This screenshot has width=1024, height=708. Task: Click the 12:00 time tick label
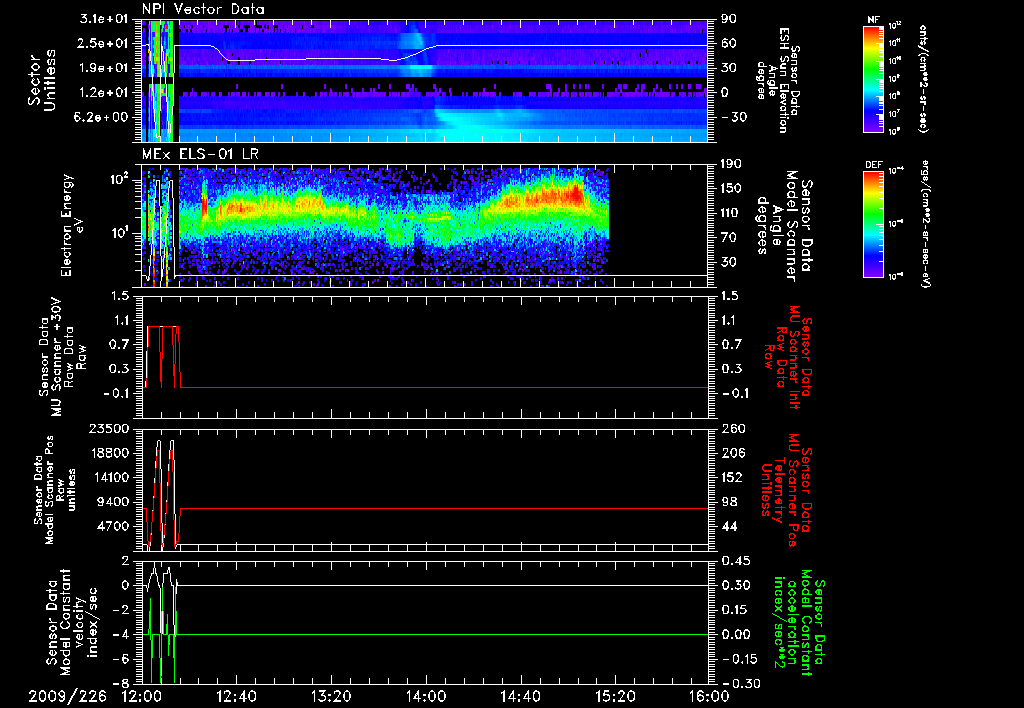coord(141,696)
